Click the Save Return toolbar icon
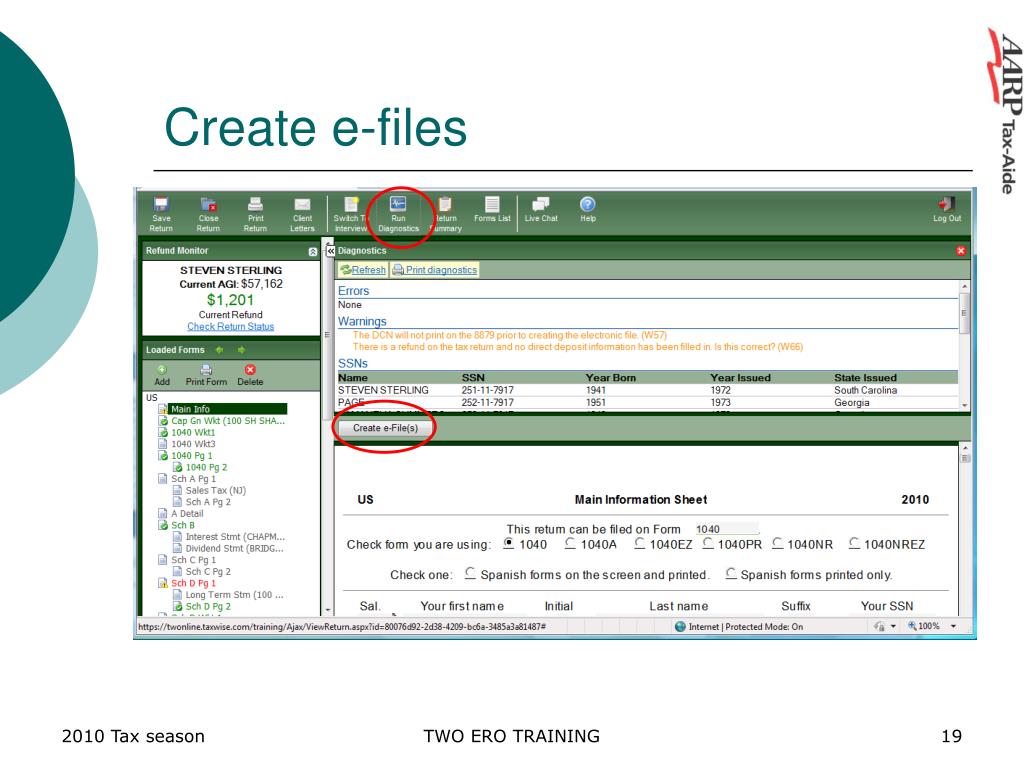Screen dimensions: 1024x768 (x=161, y=214)
